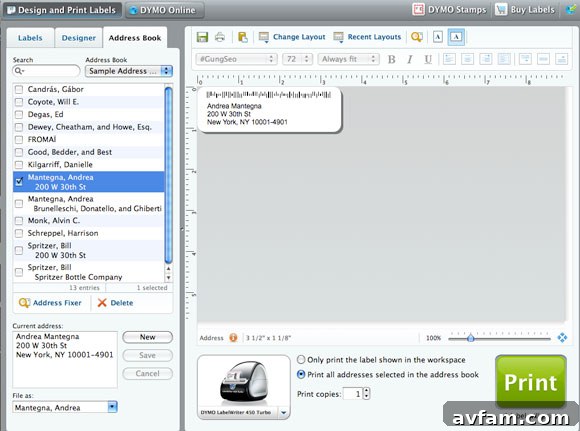The image size is (580, 431).
Task: Click the green save disk icon
Action: [x=202, y=37]
